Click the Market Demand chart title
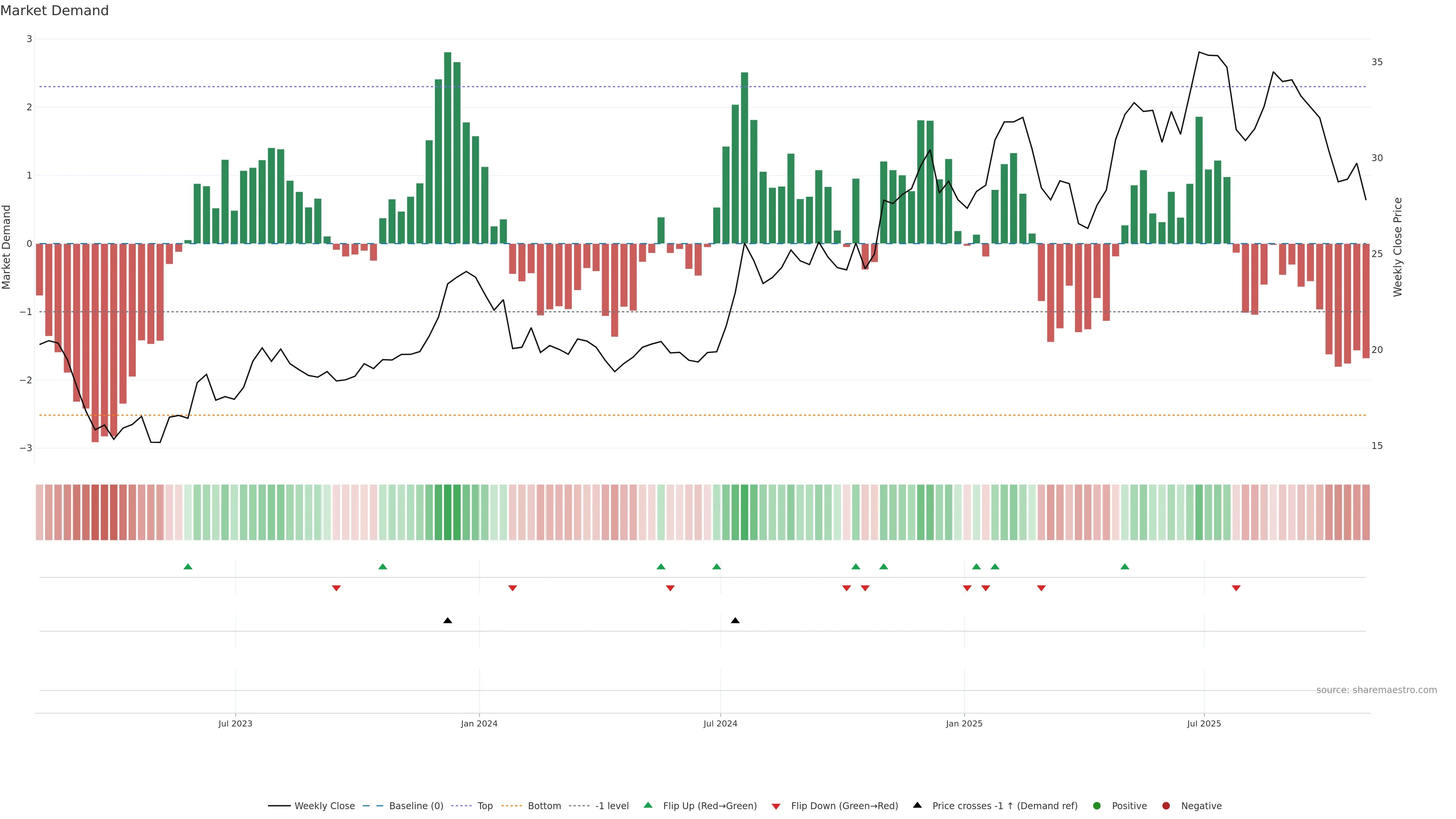The width and height of the screenshot is (1456, 819). [x=54, y=11]
